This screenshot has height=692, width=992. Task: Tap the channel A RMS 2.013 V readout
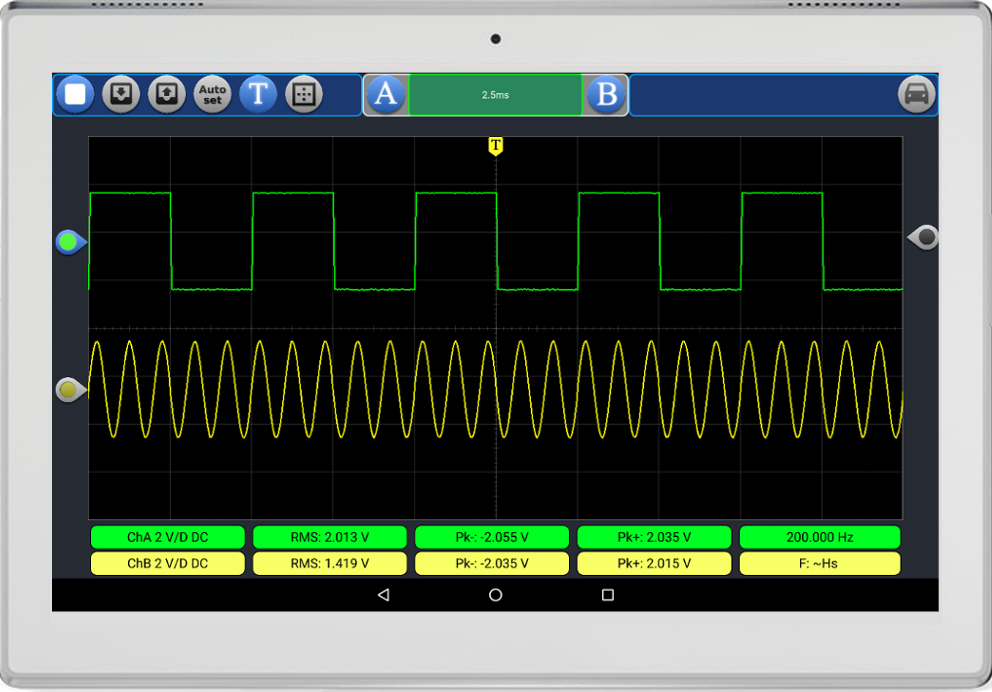pos(330,538)
